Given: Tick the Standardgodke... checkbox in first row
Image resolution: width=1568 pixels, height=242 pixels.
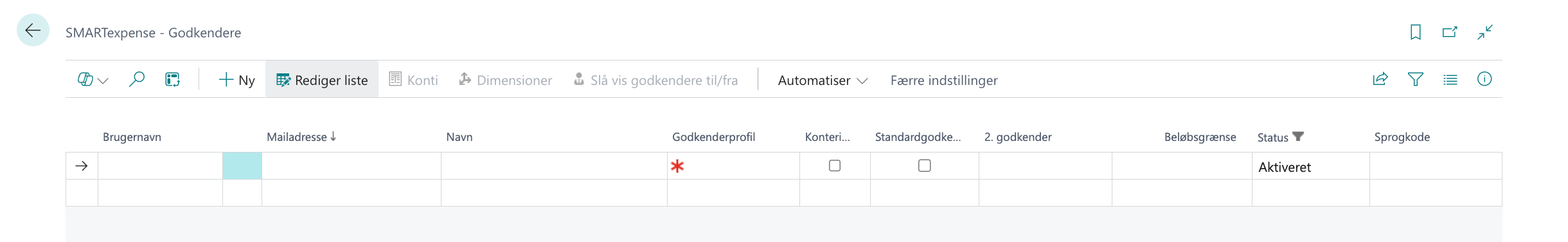Looking at the screenshot, I should (x=925, y=165).
